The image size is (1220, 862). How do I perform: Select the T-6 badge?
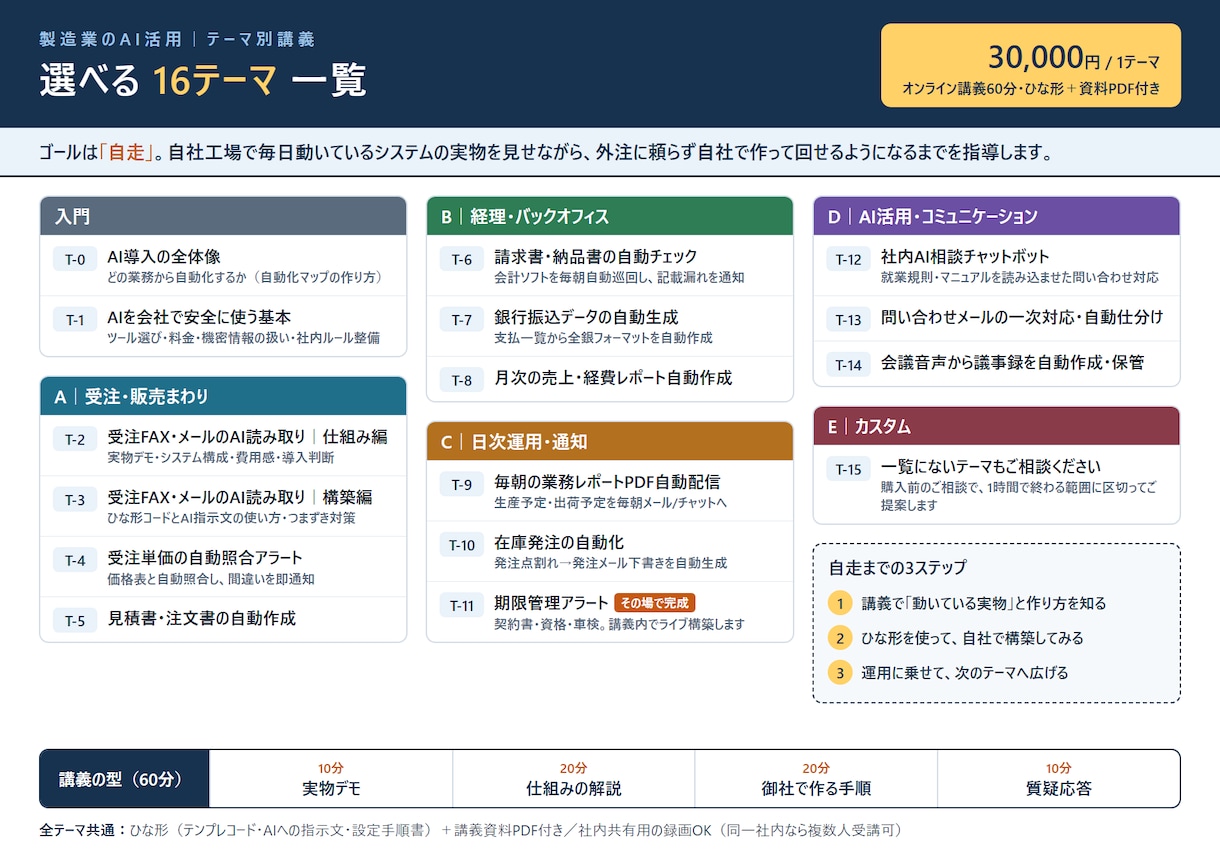click(461, 260)
